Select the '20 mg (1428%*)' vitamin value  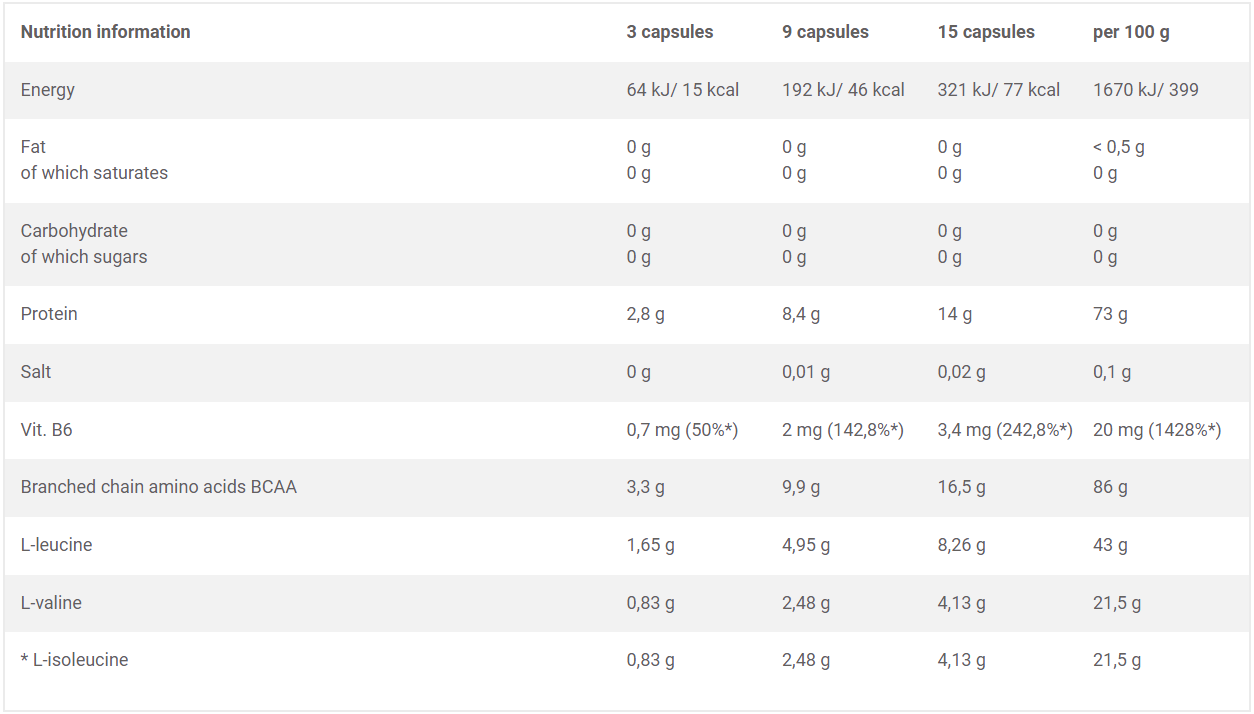coord(1157,430)
